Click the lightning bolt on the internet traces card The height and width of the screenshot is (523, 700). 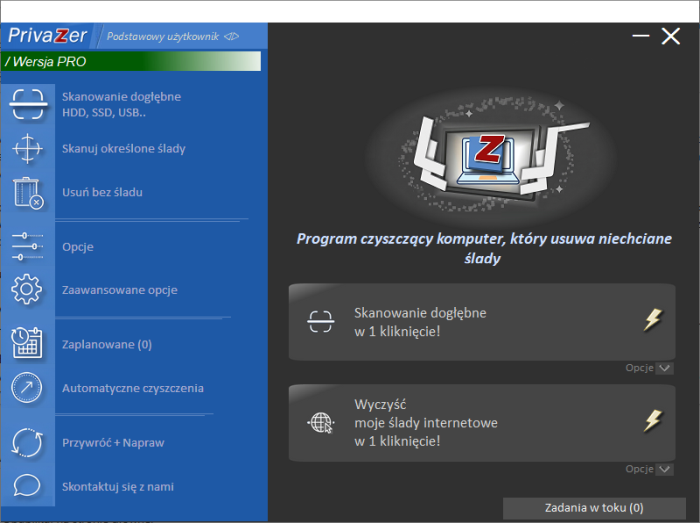pyautogui.click(x=653, y=420)
